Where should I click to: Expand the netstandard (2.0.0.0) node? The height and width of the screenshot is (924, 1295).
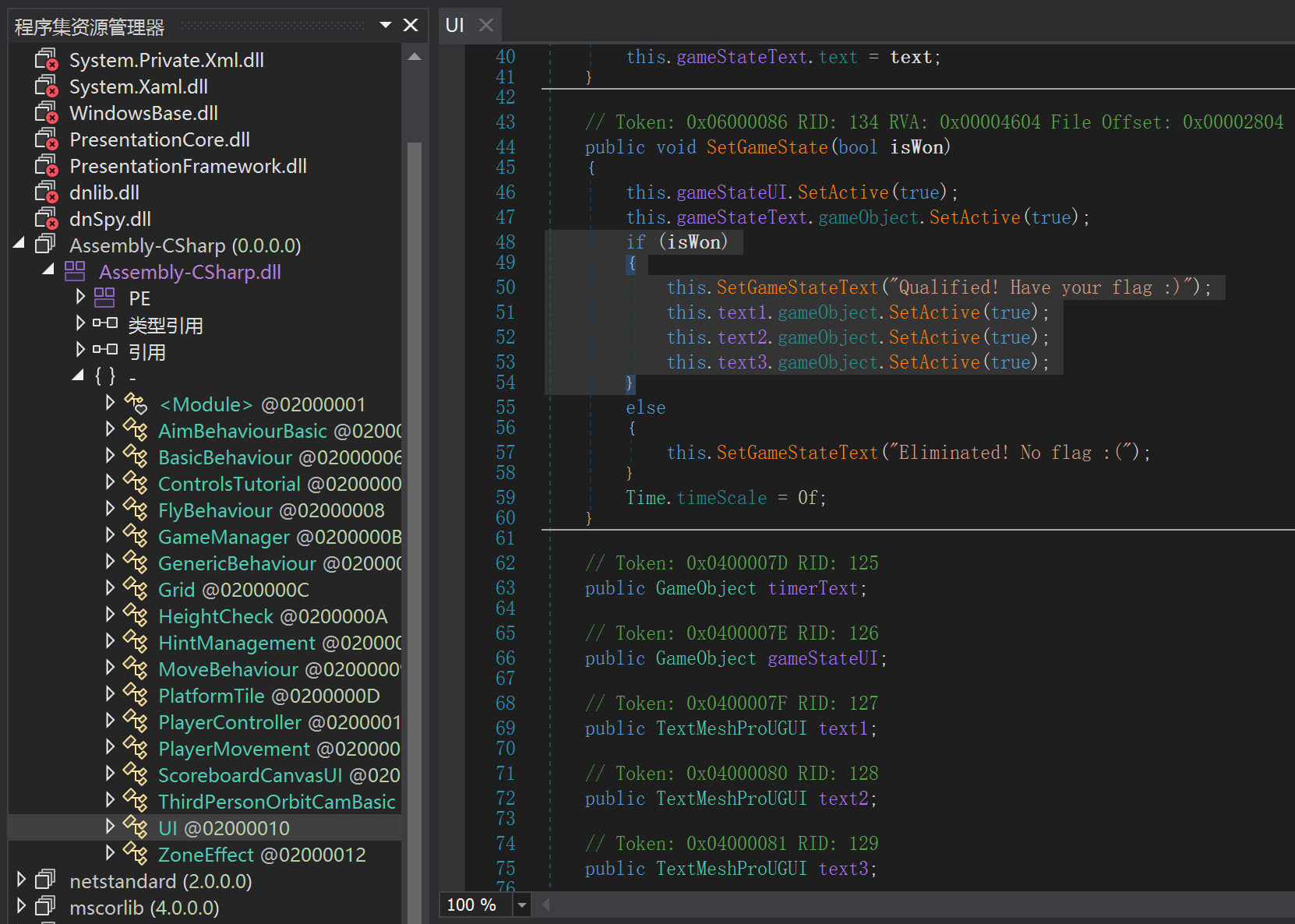(x=21, y=879)
